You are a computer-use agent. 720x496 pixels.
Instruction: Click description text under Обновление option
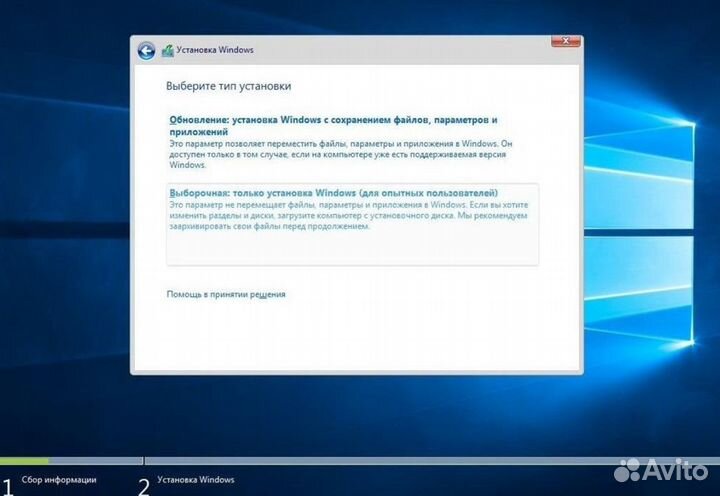tap(341, 154)
